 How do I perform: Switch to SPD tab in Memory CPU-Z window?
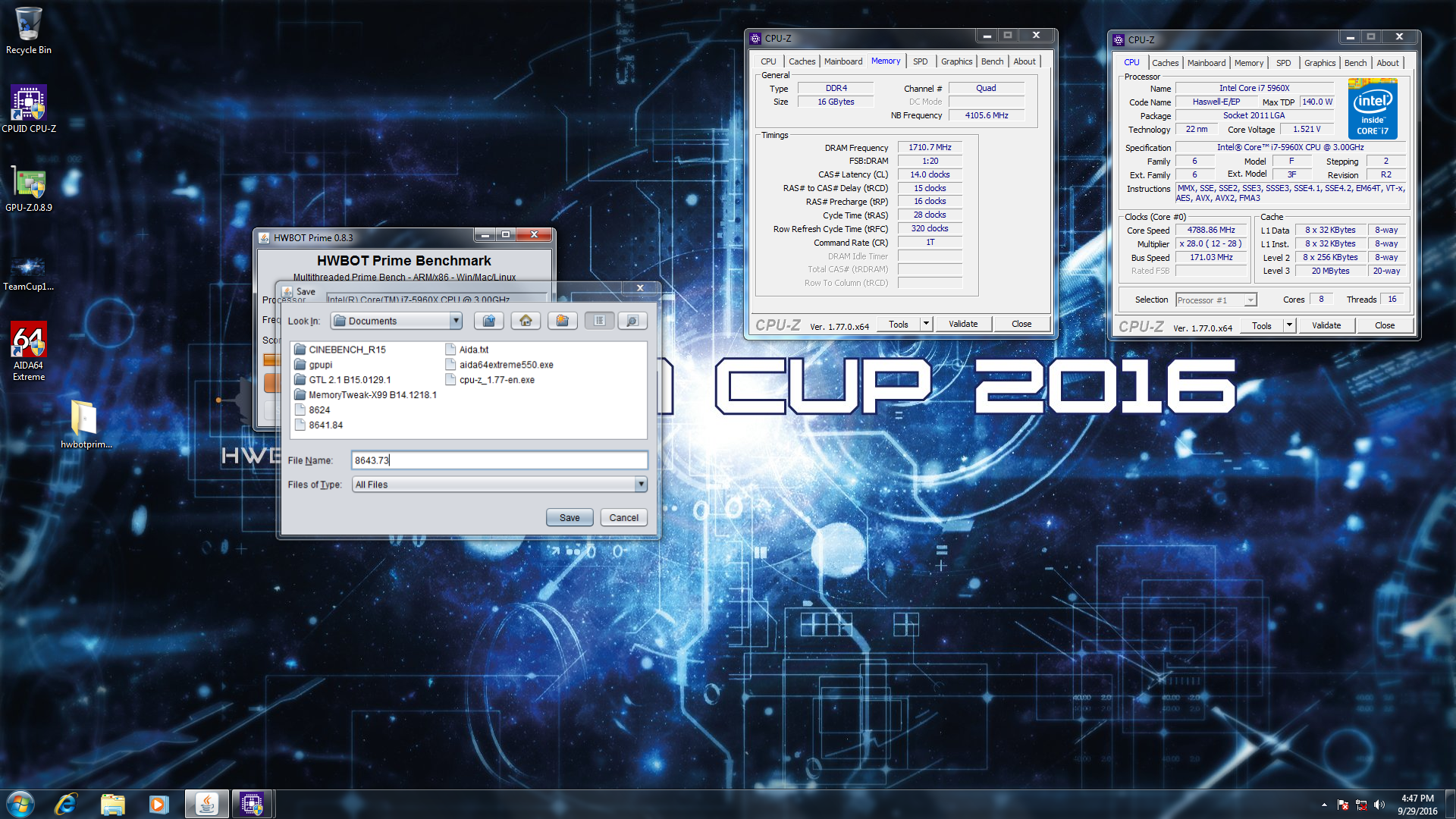[x=920, y=61]
